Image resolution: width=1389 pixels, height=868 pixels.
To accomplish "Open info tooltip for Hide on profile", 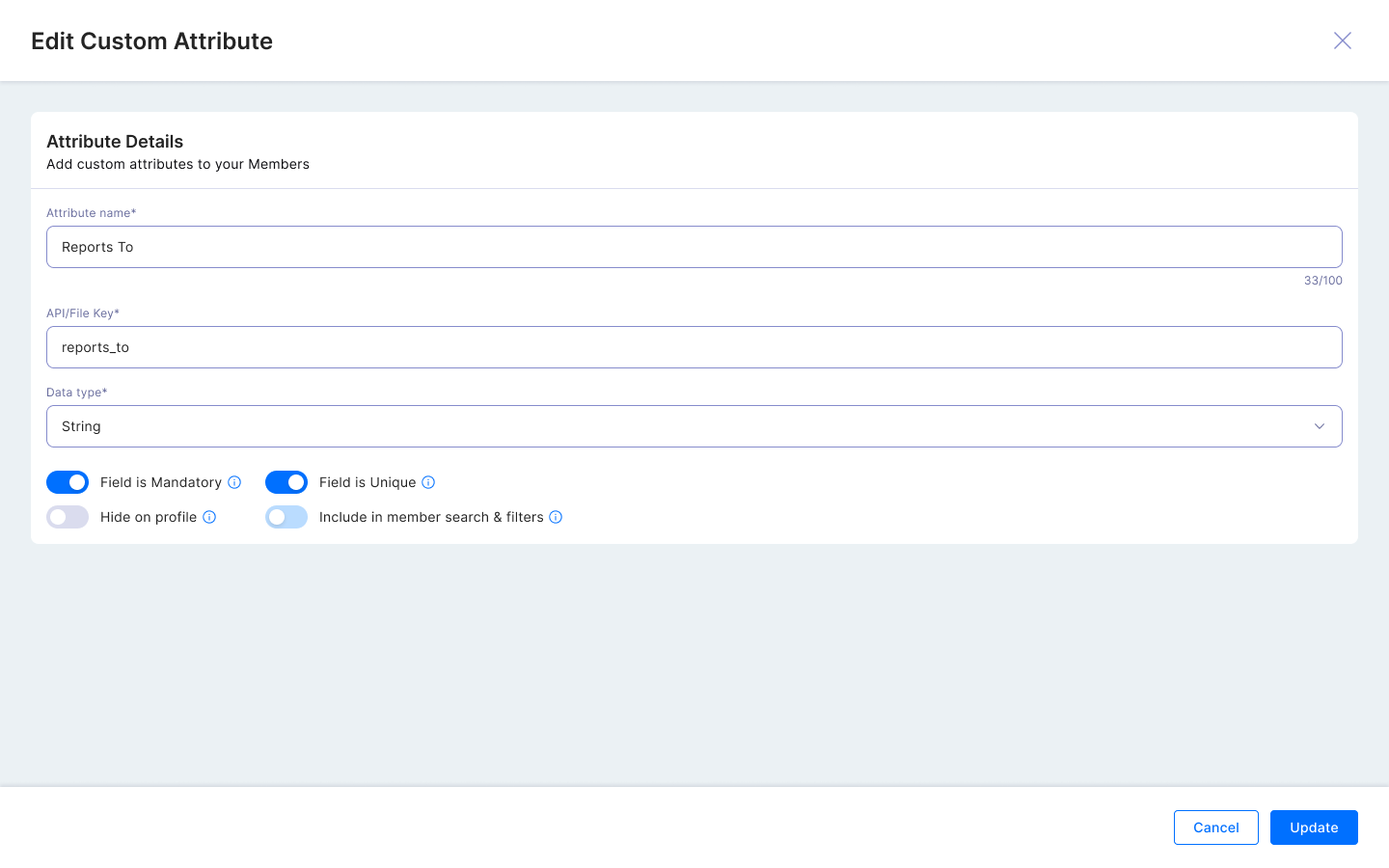I will (209, 517).
